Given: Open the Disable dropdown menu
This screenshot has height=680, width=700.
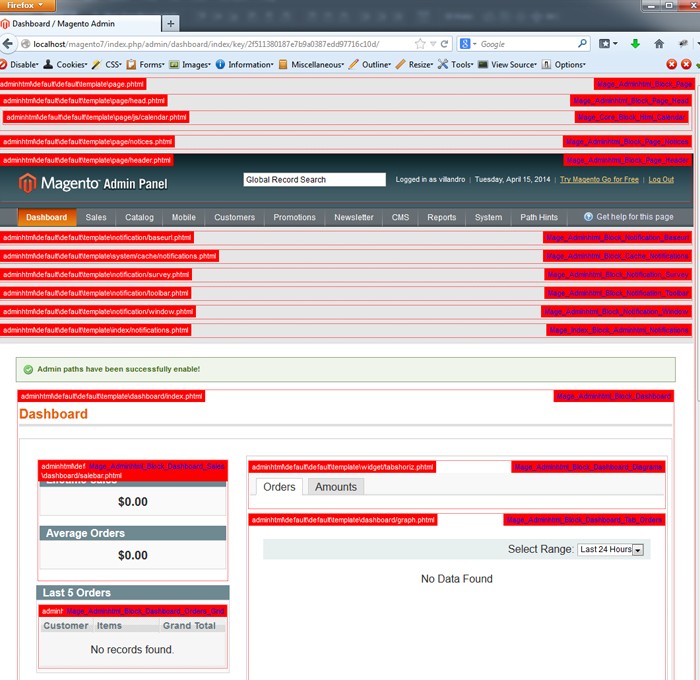Looking at the screenshot, I should [24, 64].
